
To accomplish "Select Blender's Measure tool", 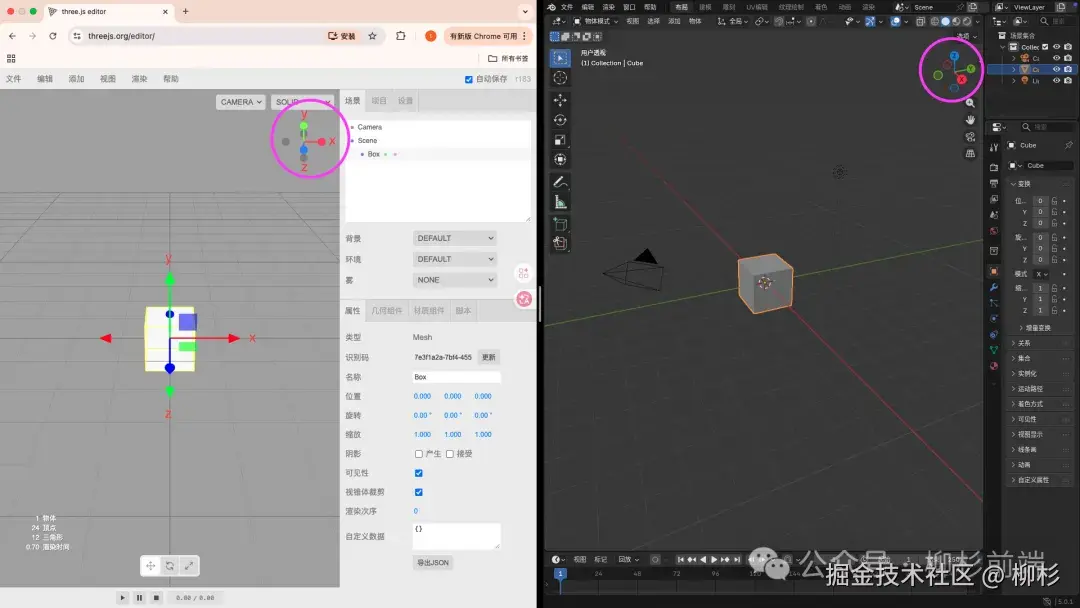I will point(560,202).
